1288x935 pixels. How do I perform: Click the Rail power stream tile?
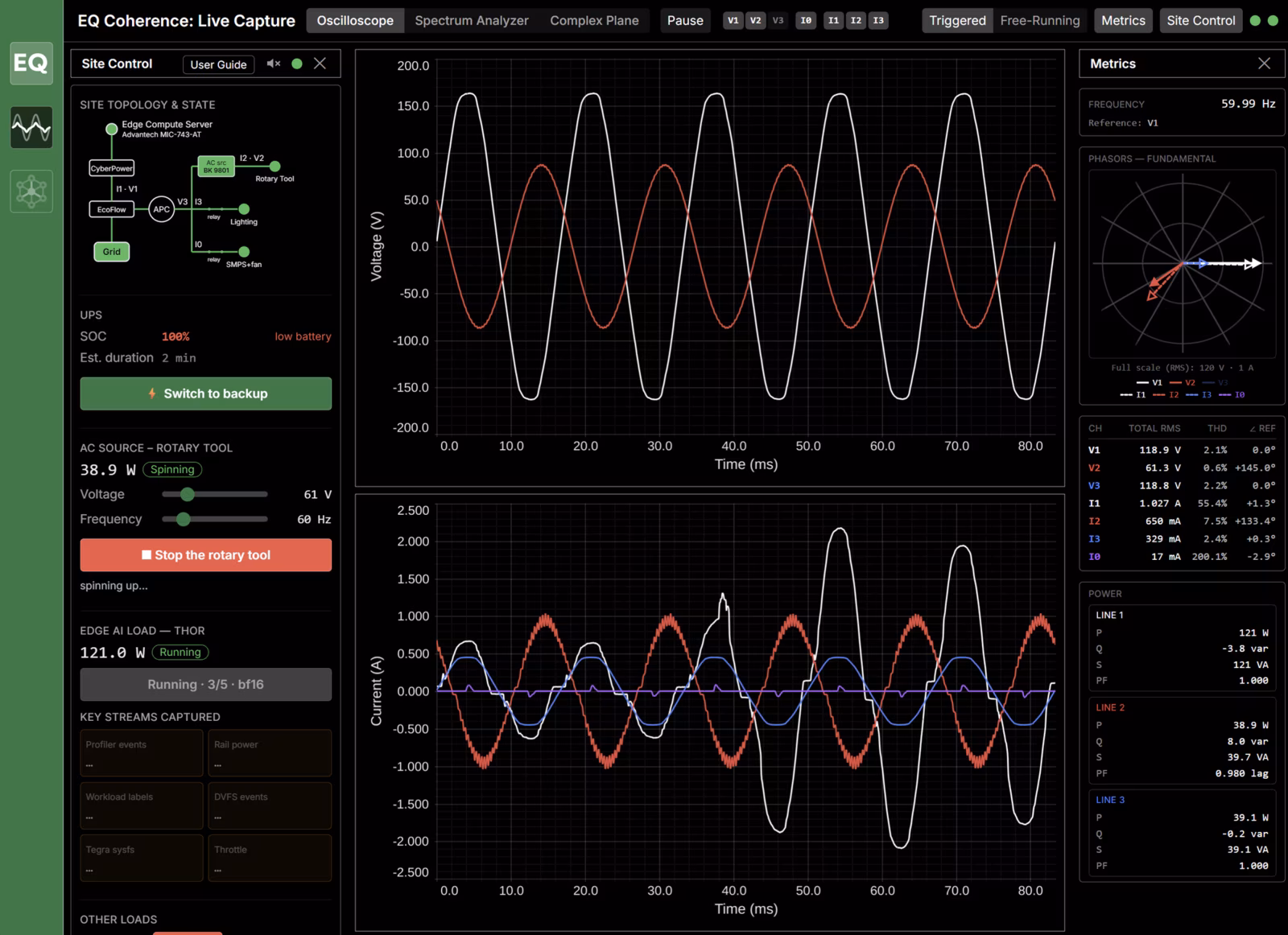(270, 753)
